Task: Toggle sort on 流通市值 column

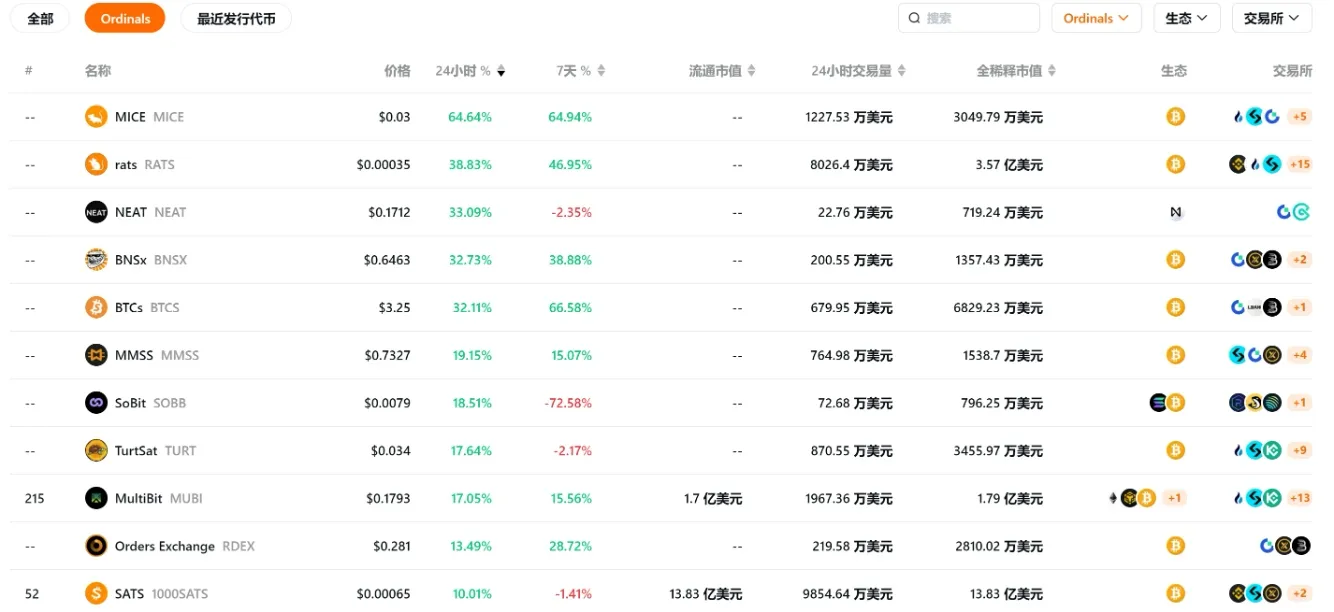Action: (x=751, y=72)
